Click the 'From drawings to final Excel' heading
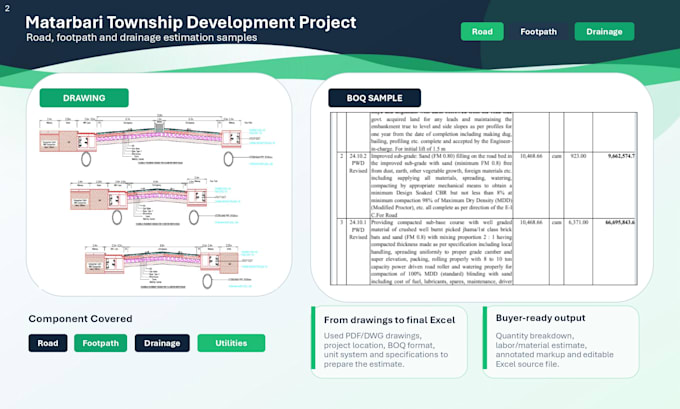680x409 pixels. [x=389, y=320]
